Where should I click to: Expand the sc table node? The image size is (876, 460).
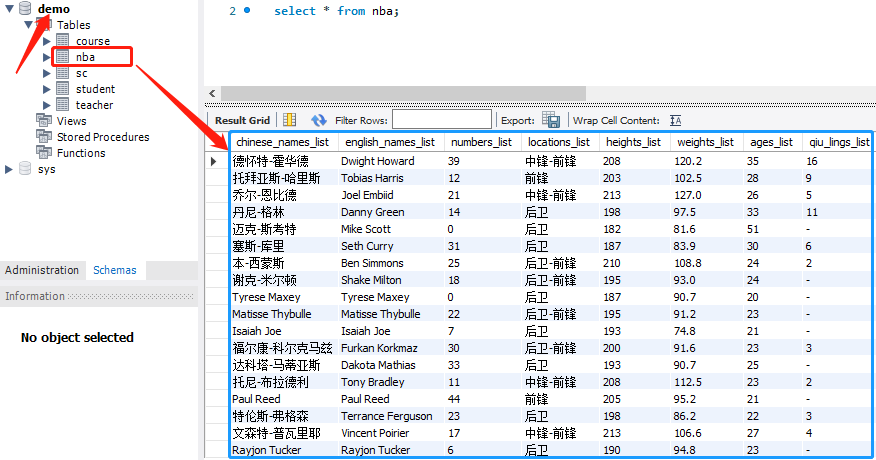(47, 73)
